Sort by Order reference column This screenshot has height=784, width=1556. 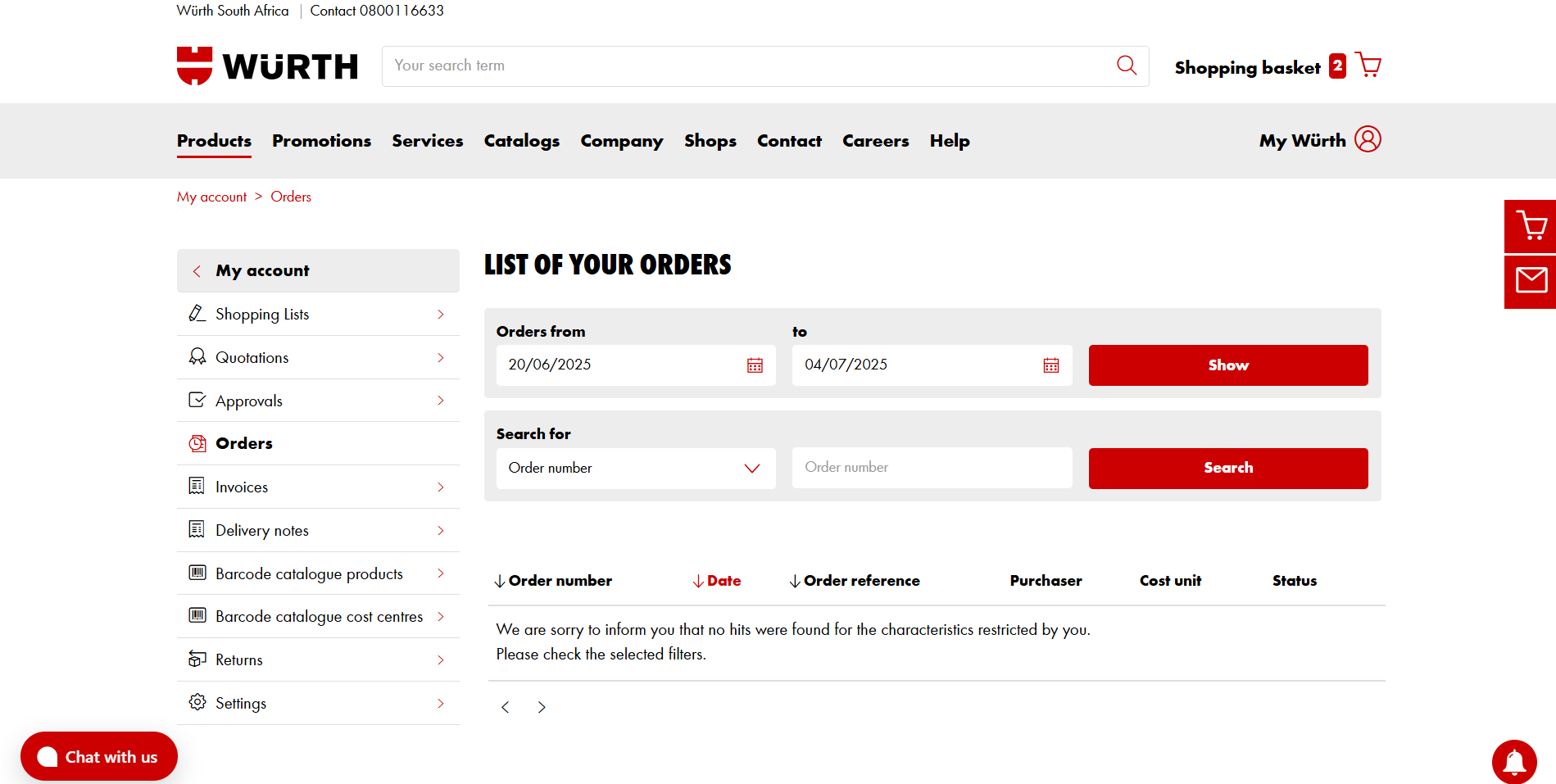coord(855,581)
